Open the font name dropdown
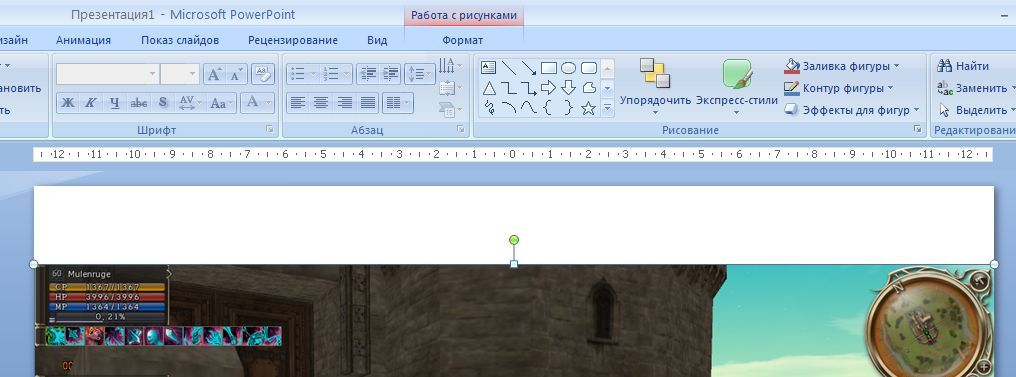Viewport: 1016px width, 377px height. tap(153, 74)
